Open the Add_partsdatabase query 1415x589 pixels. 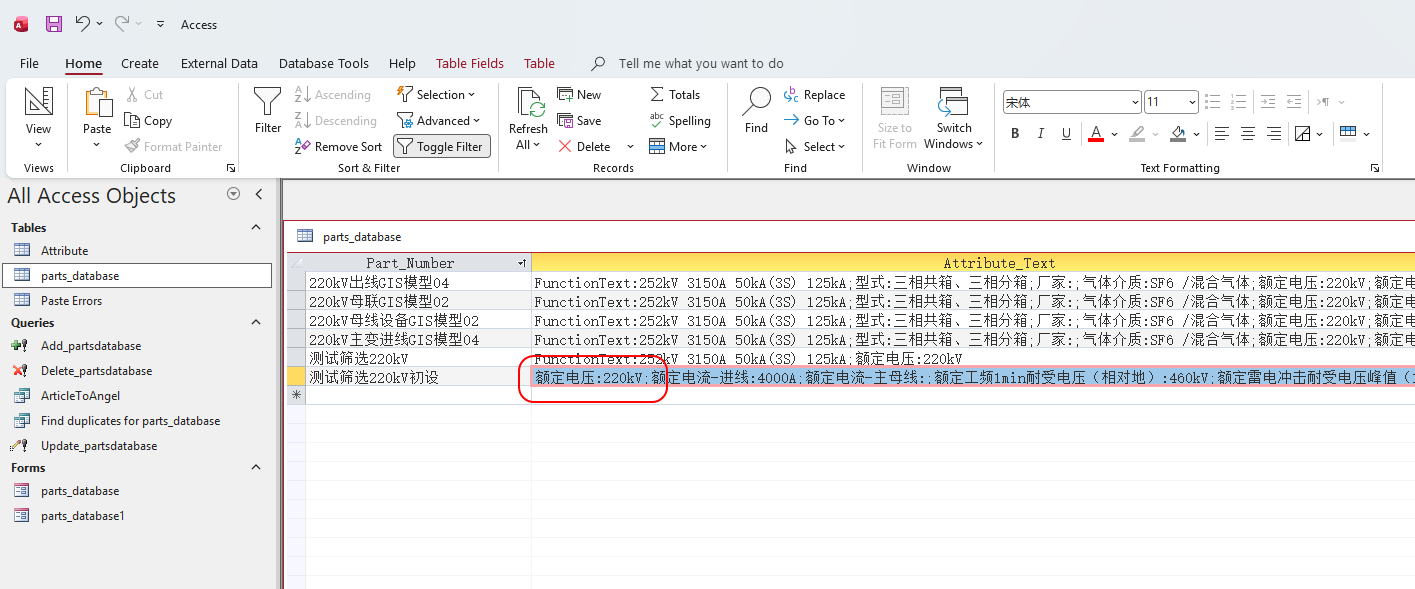pyautogui.click(x=90, y=346)
